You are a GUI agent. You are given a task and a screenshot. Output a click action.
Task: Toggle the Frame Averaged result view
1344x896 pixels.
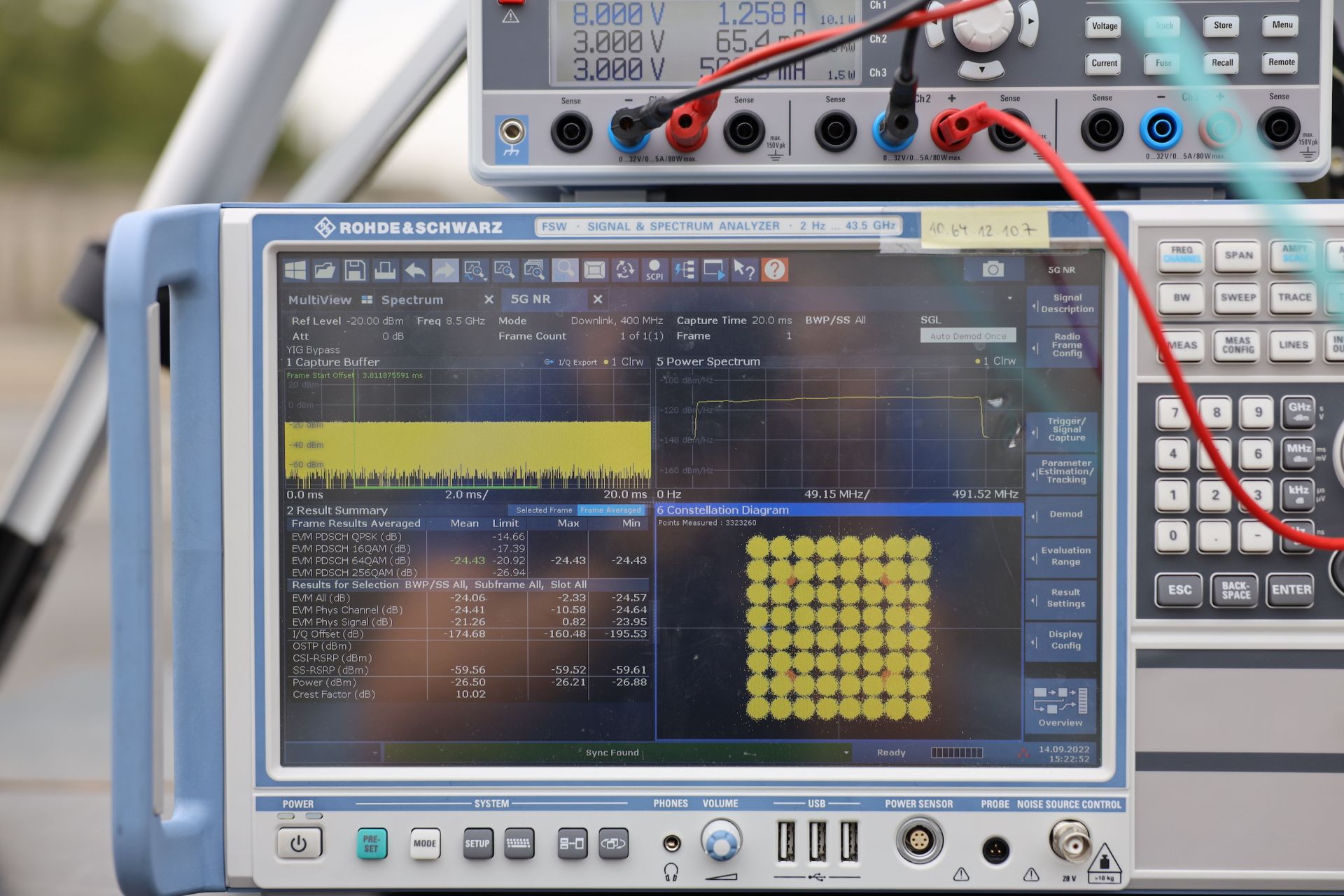[x=610, y=510]
